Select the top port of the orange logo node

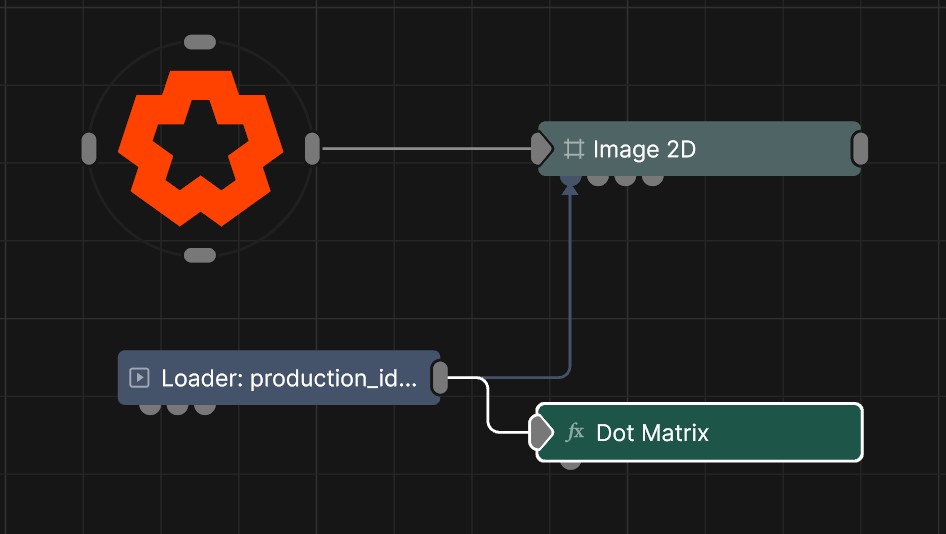[200, 42]
